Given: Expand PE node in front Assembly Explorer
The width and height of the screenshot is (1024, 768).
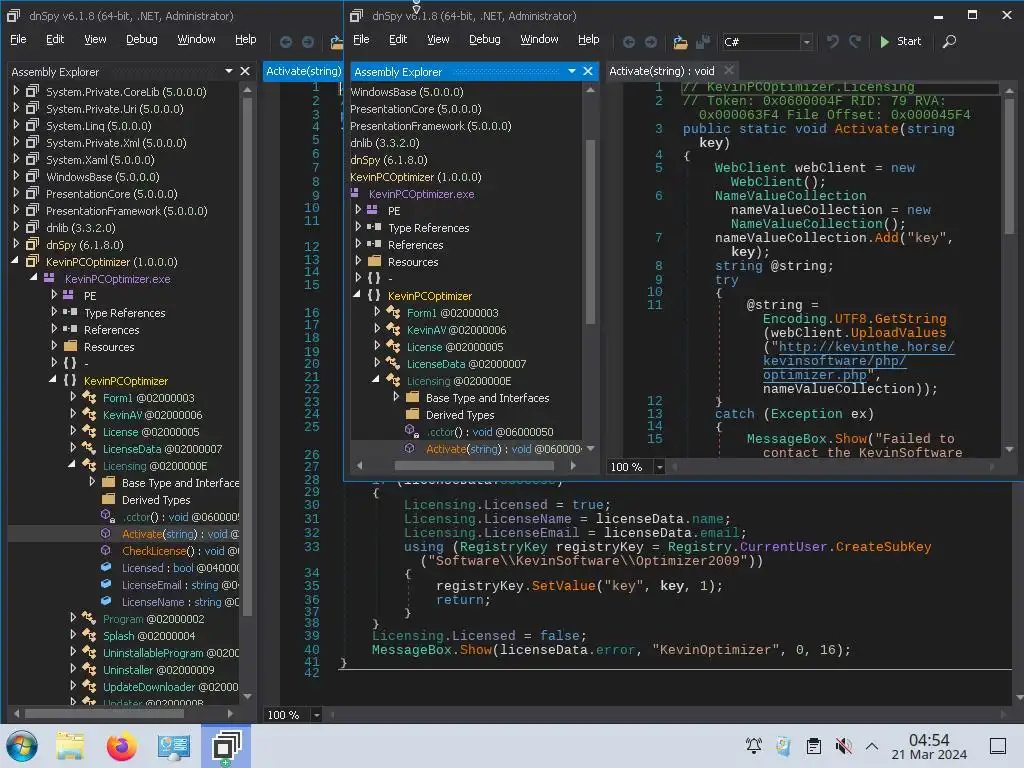Looking at the screenshot, I should (x=358, y=210).
